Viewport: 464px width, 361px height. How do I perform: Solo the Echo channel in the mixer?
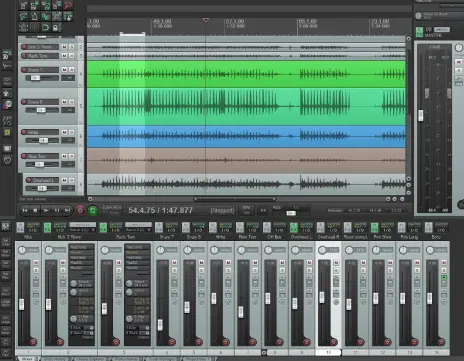point(444,270)
